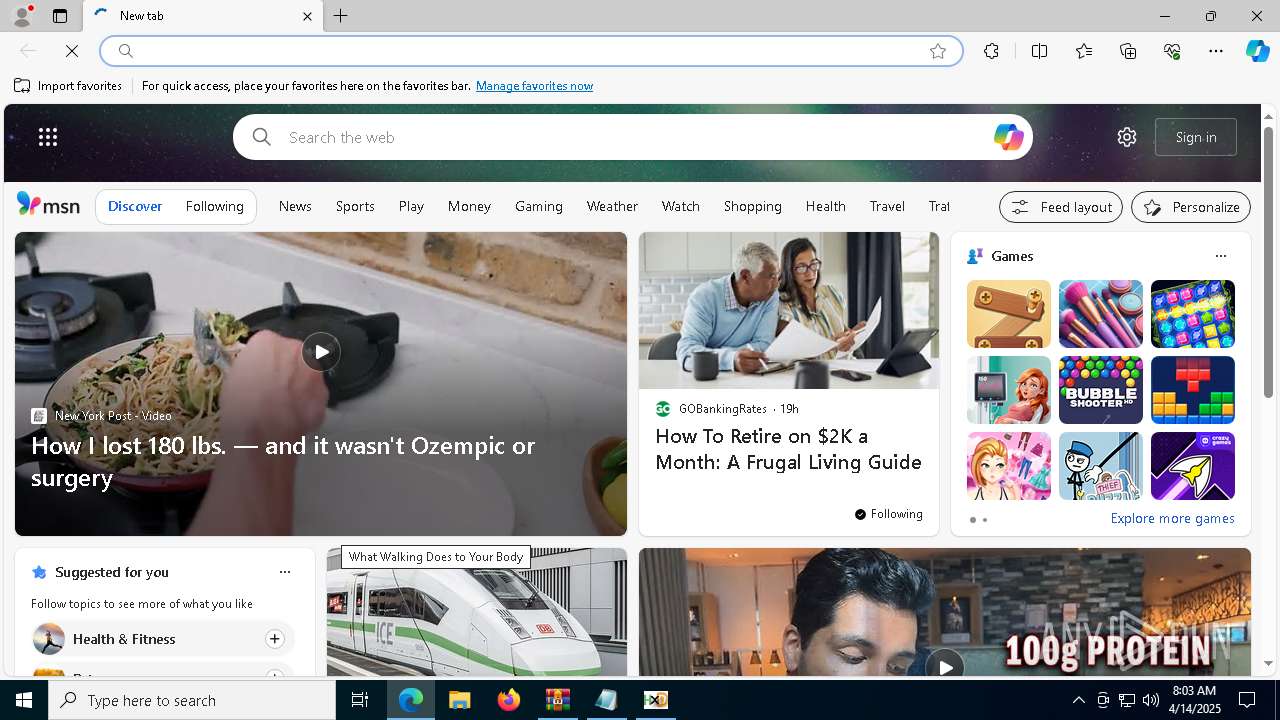
Task: Open the Collections icon
Action: coord(1128,51)
